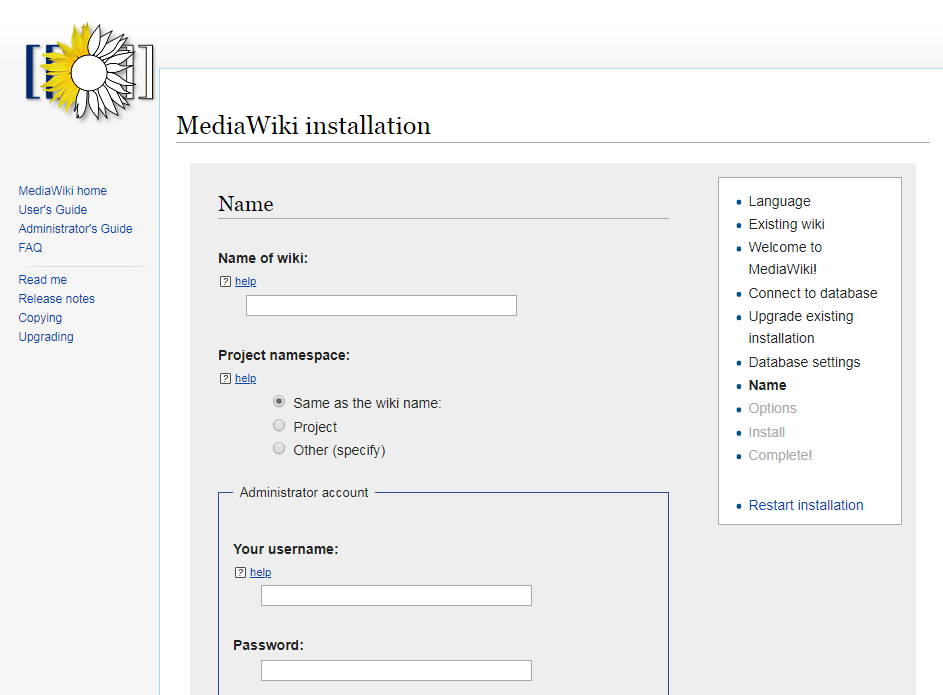Click the help icon under Your username

click(x=240, y=572)
